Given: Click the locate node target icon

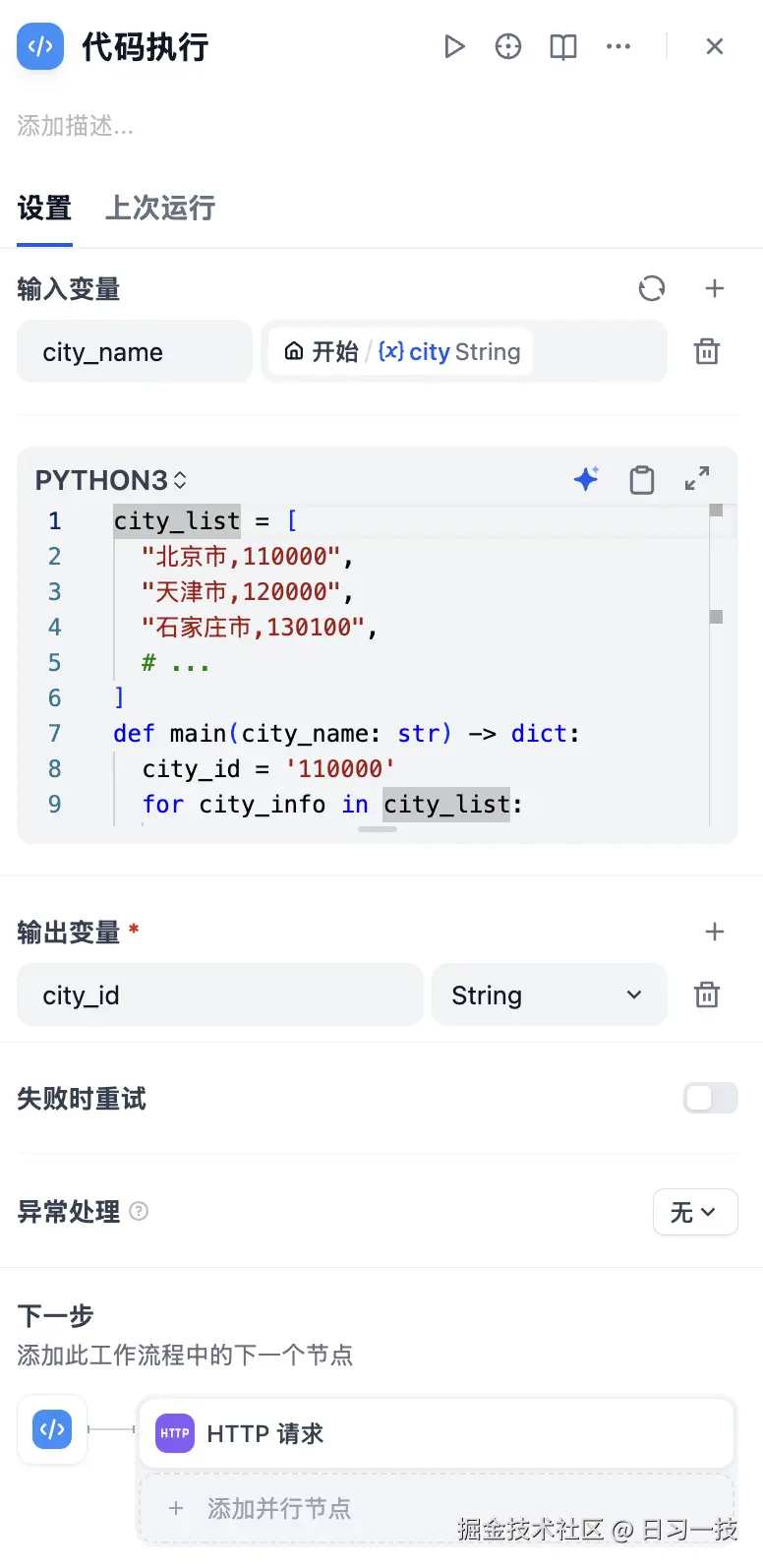Looking at the screenshot, I should (508, 46).
